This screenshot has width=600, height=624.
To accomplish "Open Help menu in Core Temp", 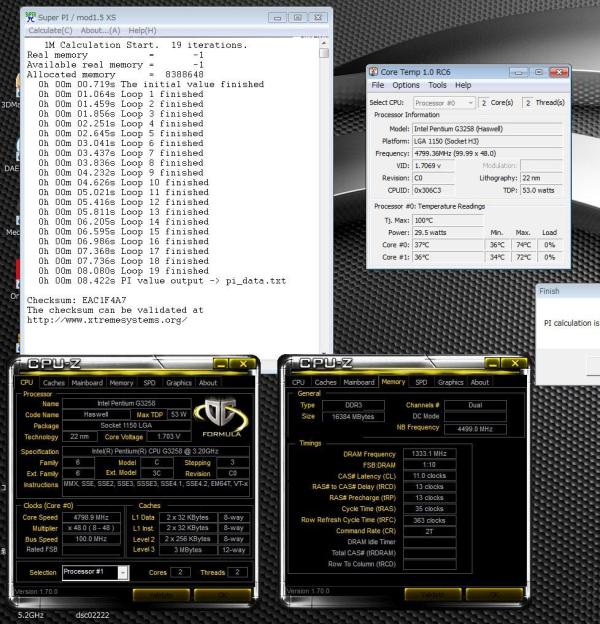I will pos(463,85).
